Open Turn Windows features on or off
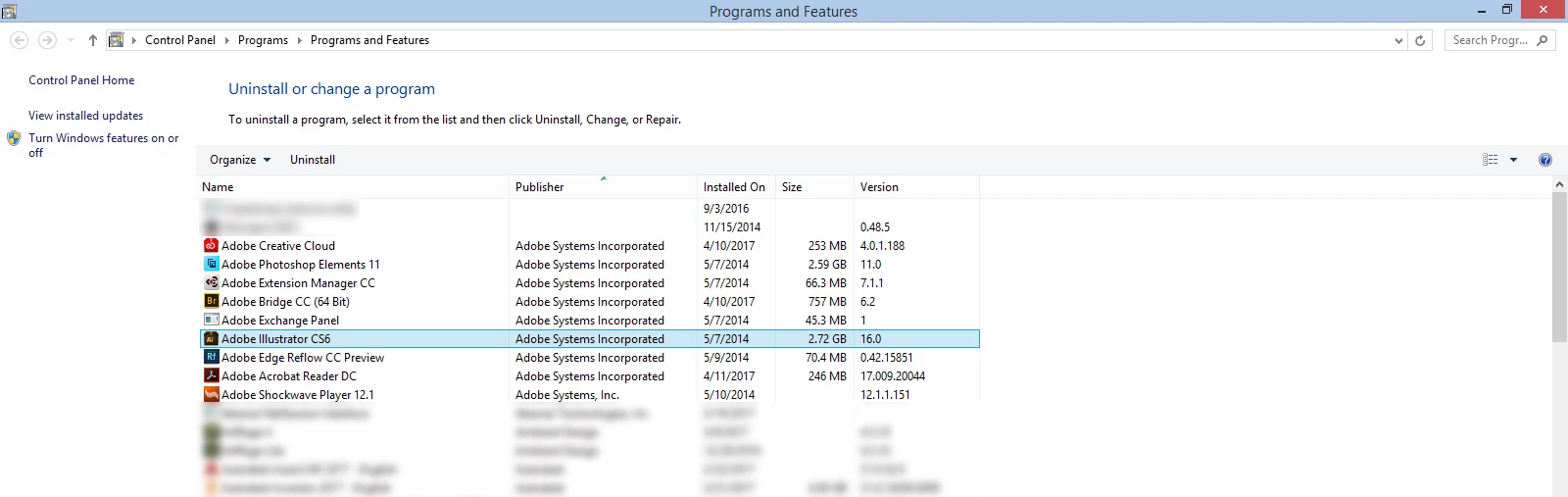 103,145
